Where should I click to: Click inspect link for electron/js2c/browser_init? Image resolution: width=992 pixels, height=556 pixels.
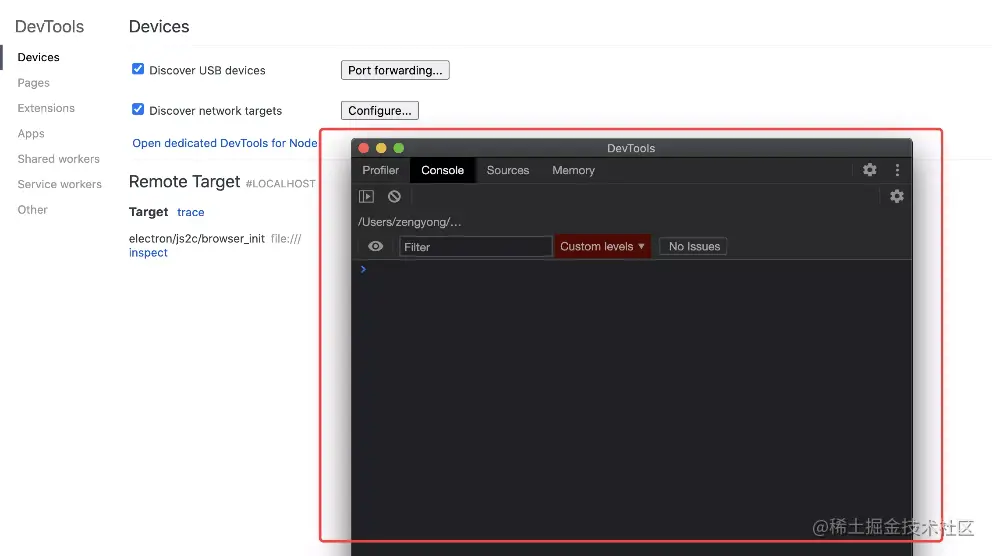coord(148,252)
